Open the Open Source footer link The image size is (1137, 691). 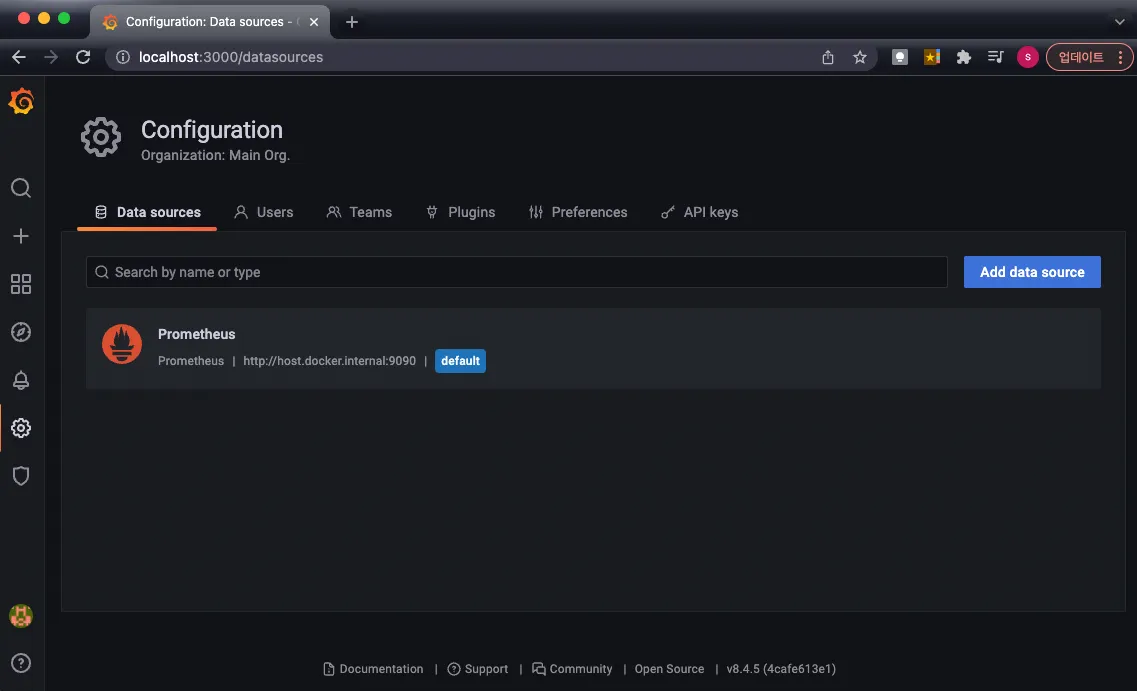tap(669, 669)
